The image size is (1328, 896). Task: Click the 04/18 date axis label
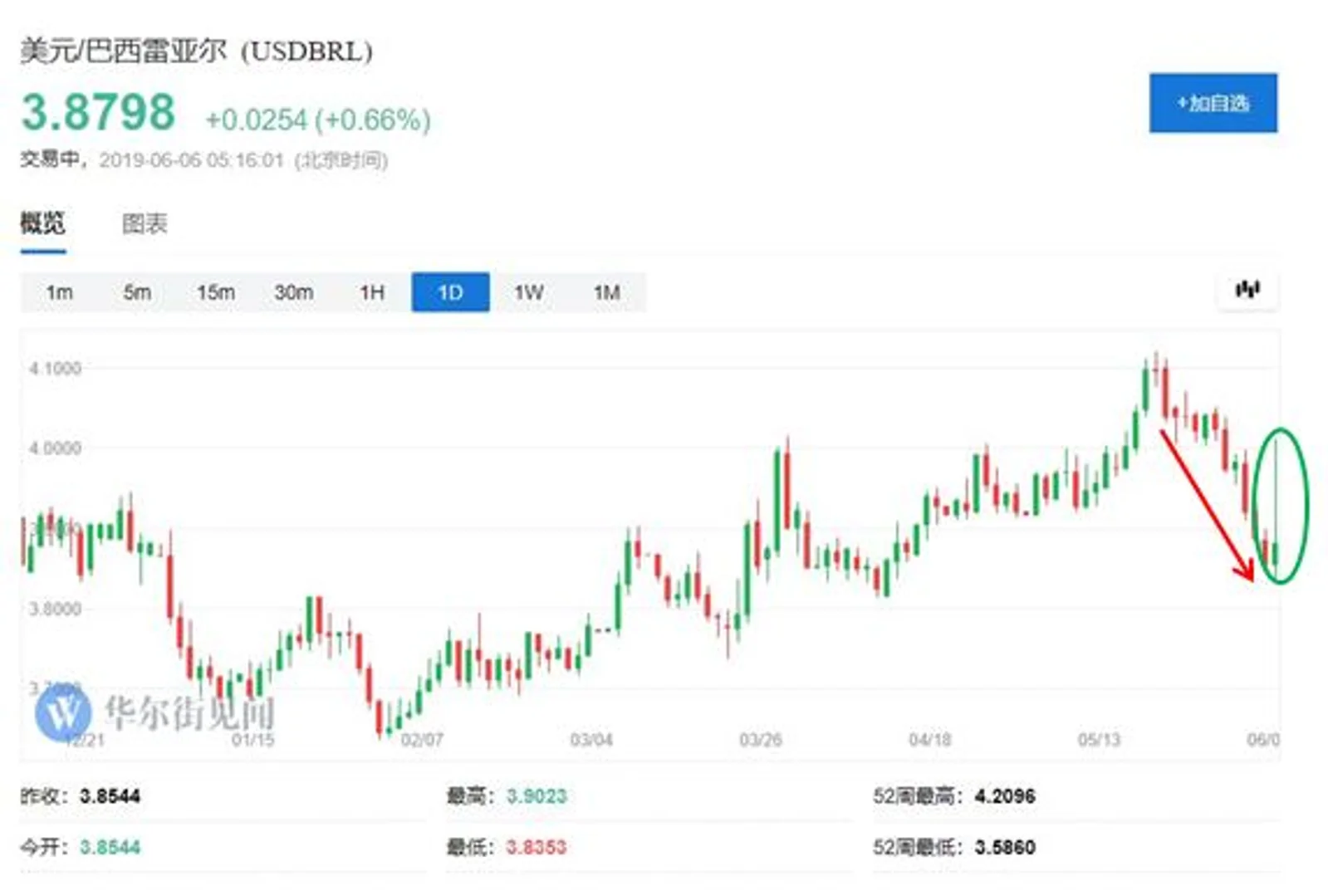click(x=930, y=739)
